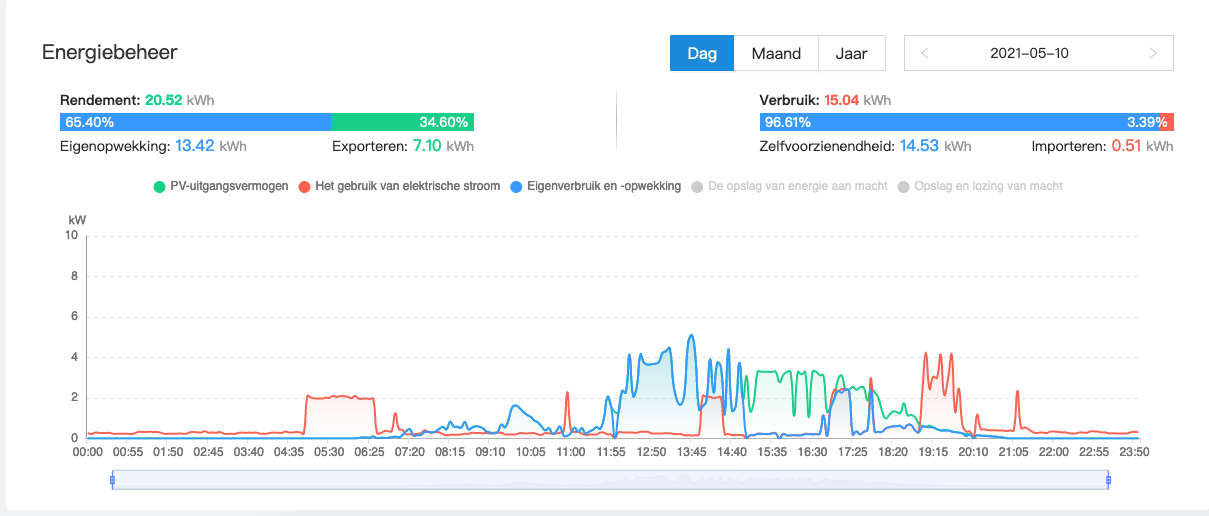The height and width of the screenshot is (516, 1209).
Task: Toggle the PV-uitgangsvermogen legend series
Action: pyautogui.click(x=221, y=186)
